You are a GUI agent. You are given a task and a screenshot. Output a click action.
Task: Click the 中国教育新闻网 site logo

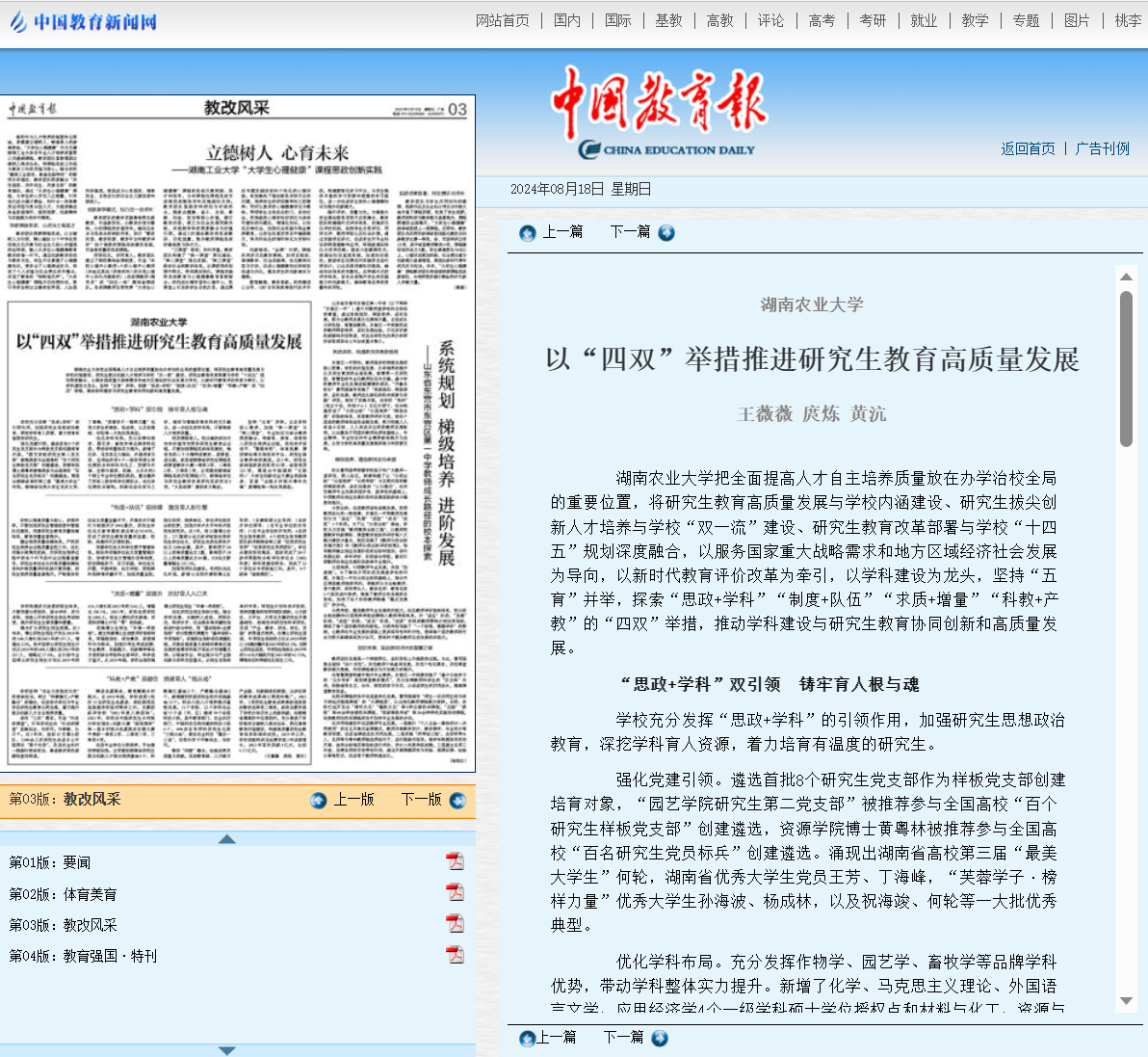[x=84, y=22]
